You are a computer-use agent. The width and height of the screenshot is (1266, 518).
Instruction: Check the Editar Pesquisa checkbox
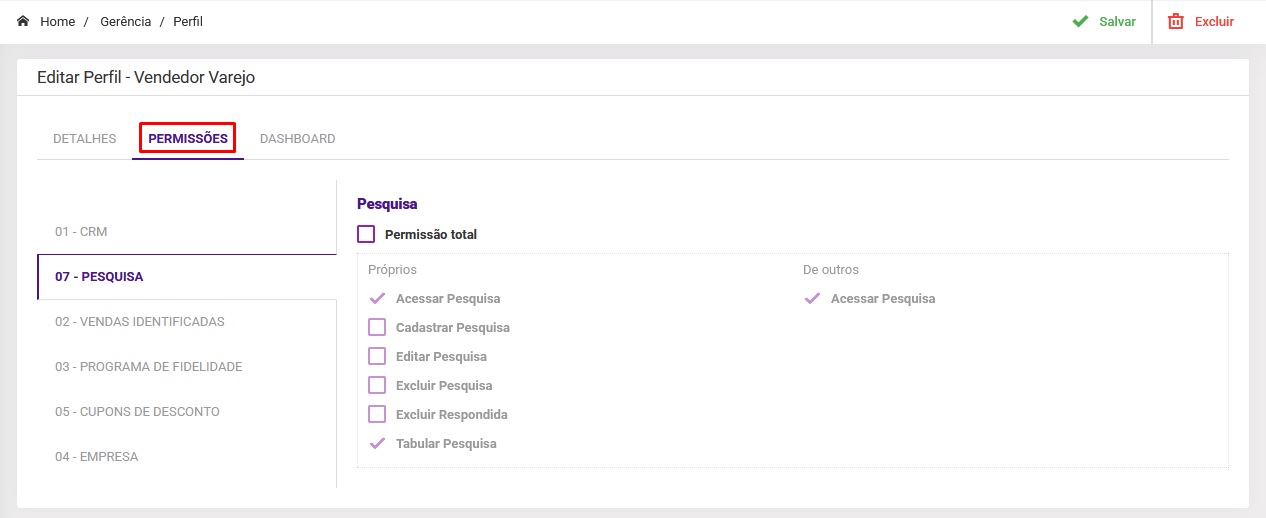[x=377, y=356]
